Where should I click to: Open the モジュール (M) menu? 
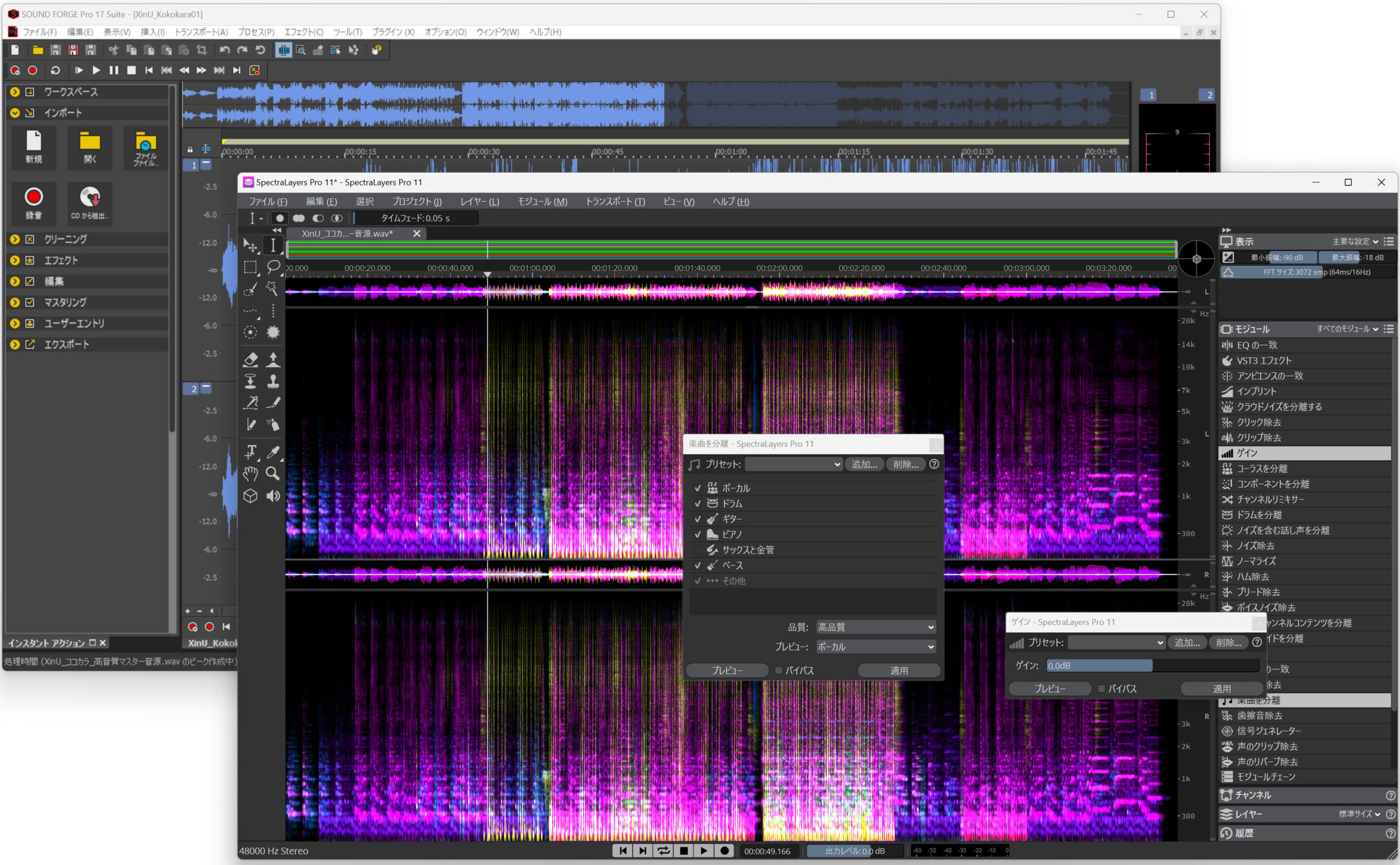[x=542, y=201]
